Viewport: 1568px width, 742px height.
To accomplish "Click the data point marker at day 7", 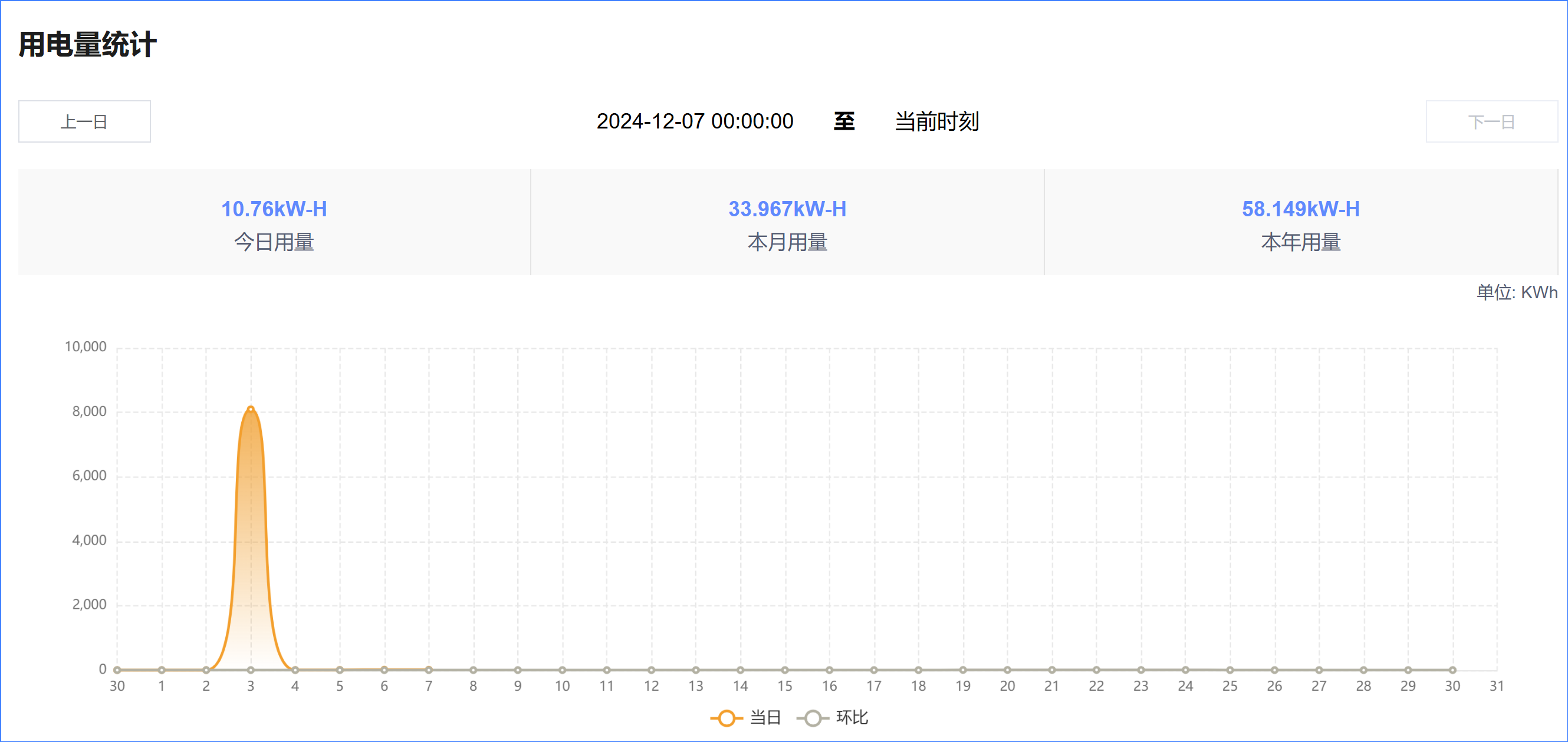I will (x=429, y=670).
